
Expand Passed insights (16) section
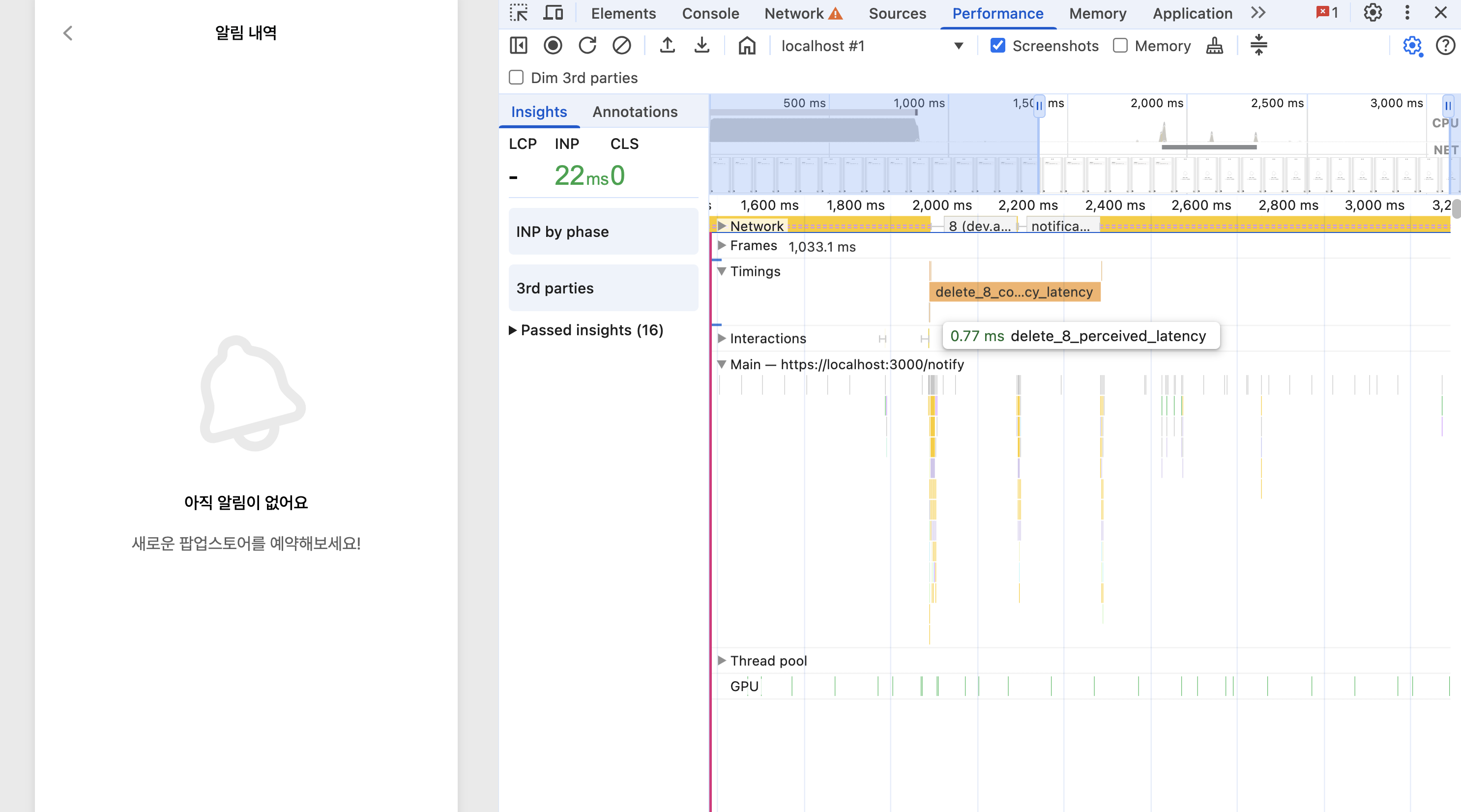[x=586, y=330]
